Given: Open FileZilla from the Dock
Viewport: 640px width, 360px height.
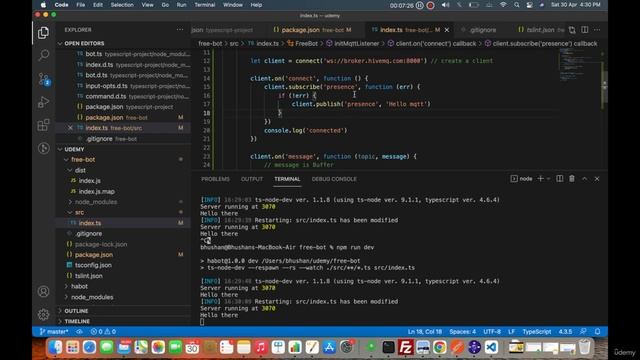Looking at the screenshot, I should [x=405, y=347].
